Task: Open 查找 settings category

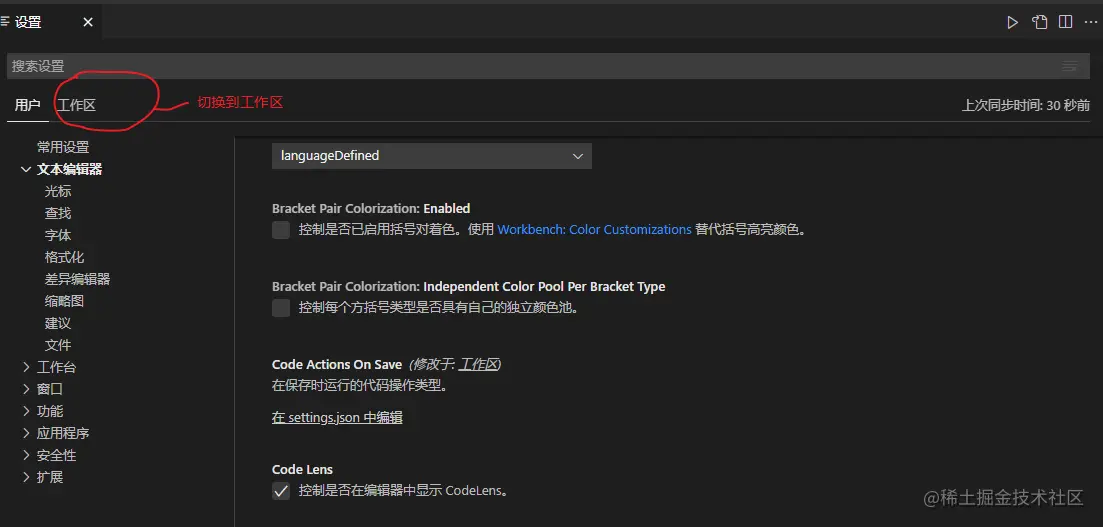Action: click(58, 213)
